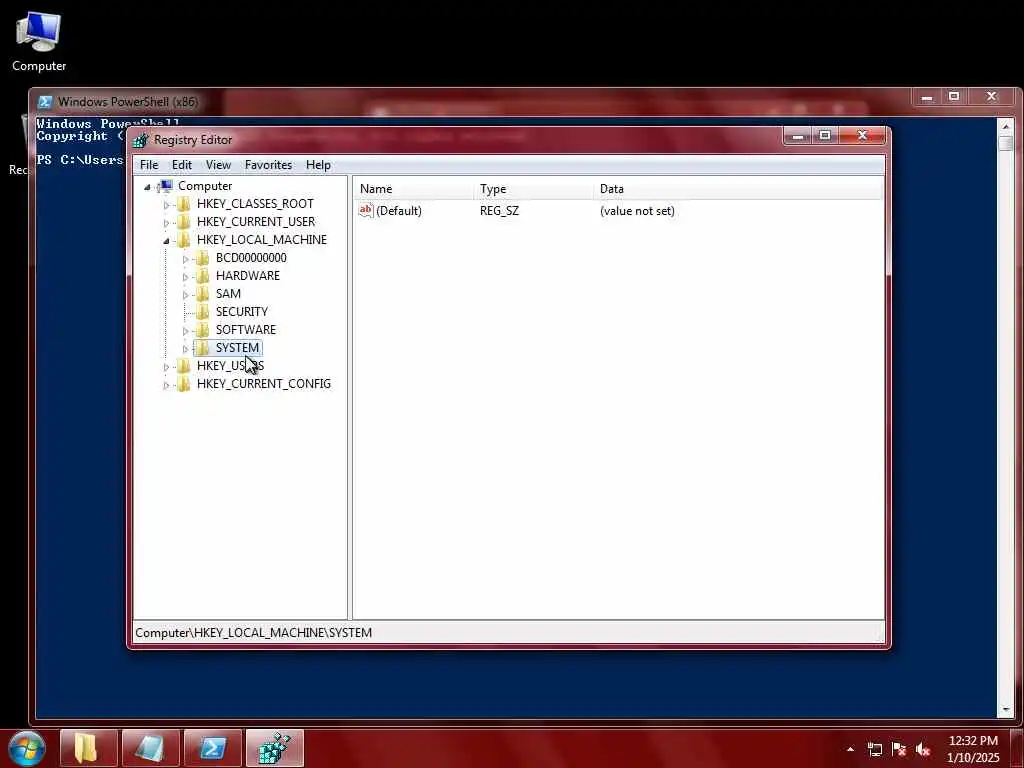Expand the HKEY_CURRENT_USER arrow
Screen dimensions: 1024x768
167,223
